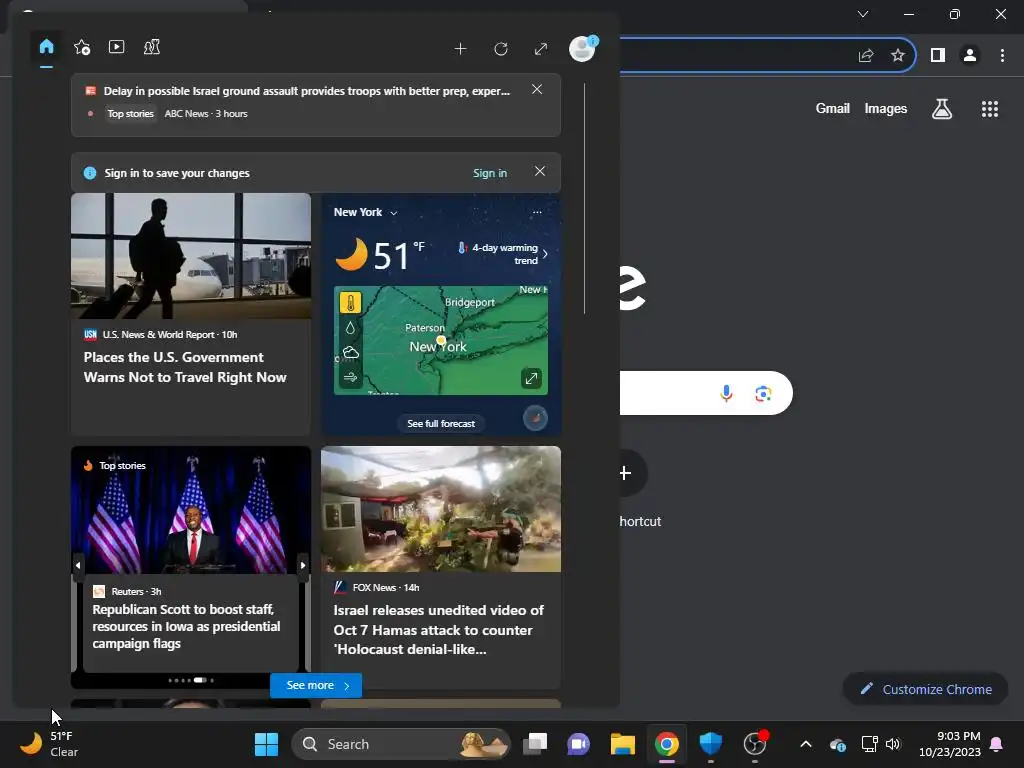The width and height of the screenshot is (1024, 768).
Task: Select cloud map layer icon
Action: pos(351,353)
